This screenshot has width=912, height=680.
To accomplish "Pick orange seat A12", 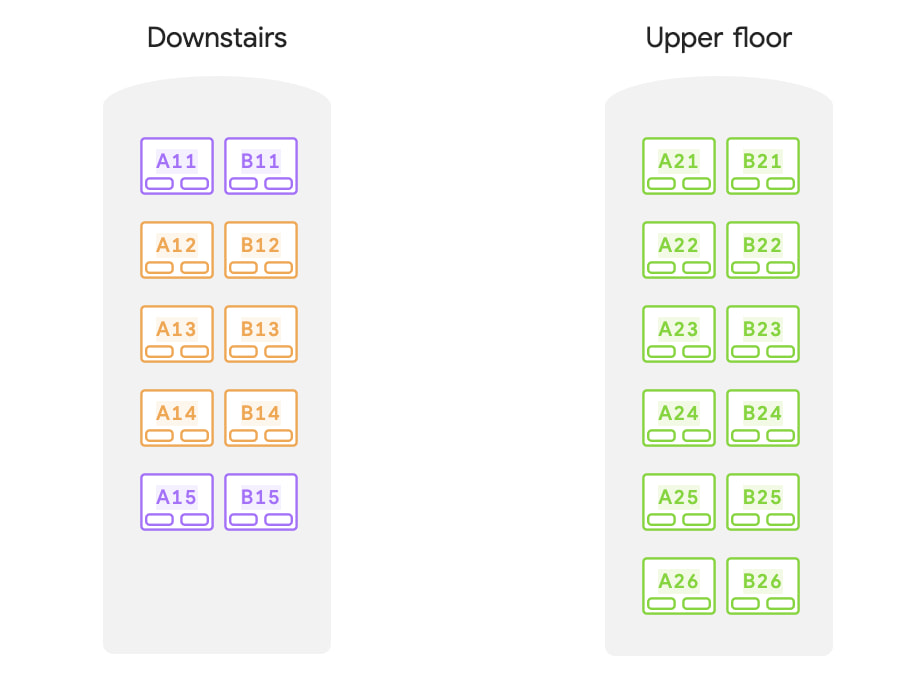I will (x=177, y=250).
